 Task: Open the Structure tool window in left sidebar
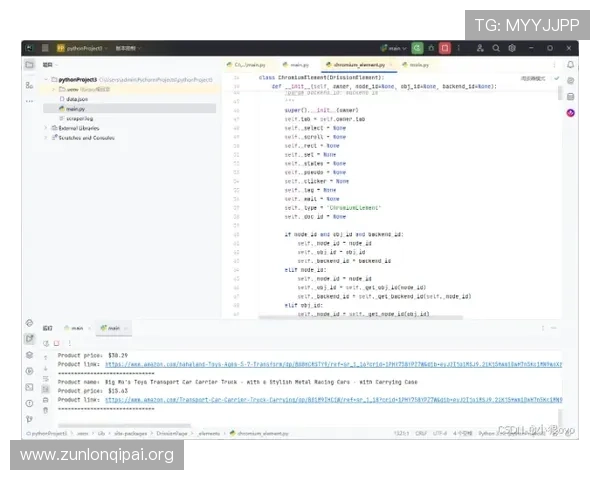pos(29,85)
